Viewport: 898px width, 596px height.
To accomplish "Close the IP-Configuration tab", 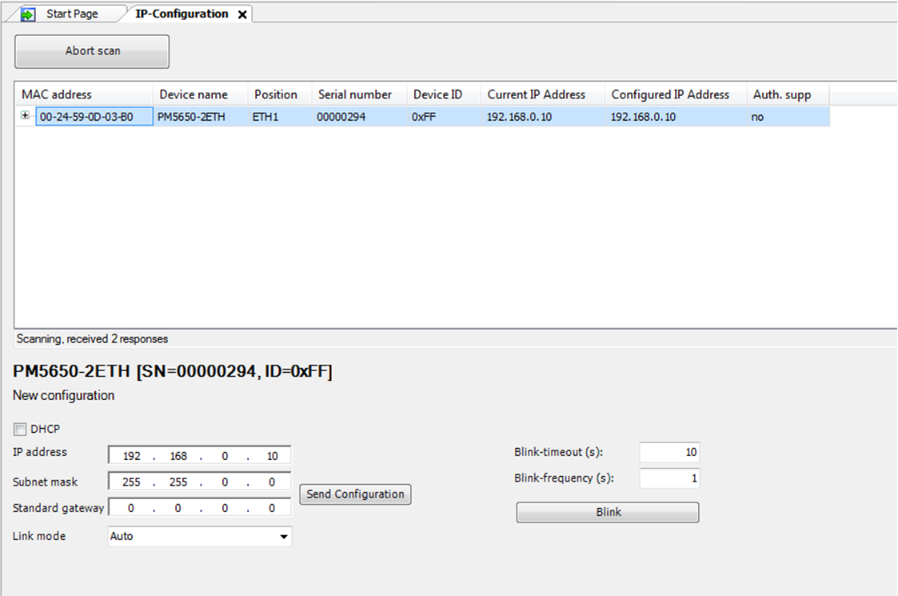I will pos(242,15).
